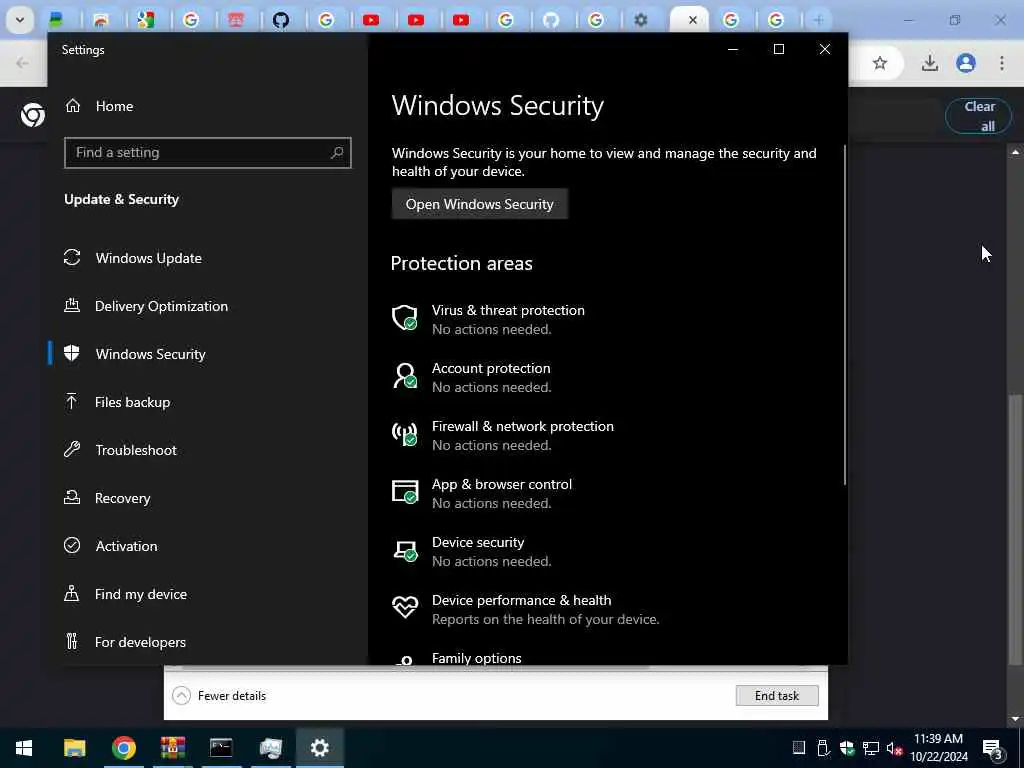Open Chrome three-dot menu
The image size is (1024, 768).
(1002, 63)
